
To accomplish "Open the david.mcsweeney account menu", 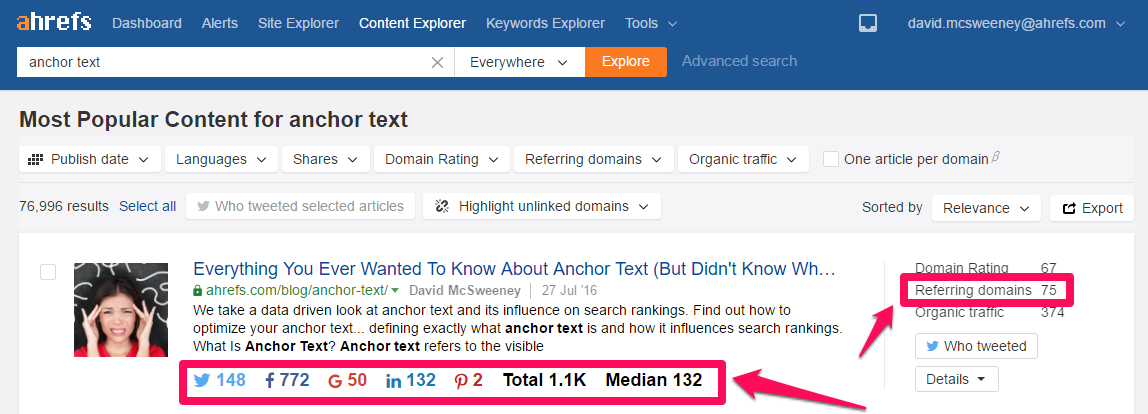I will click(x=1015, y=23).
